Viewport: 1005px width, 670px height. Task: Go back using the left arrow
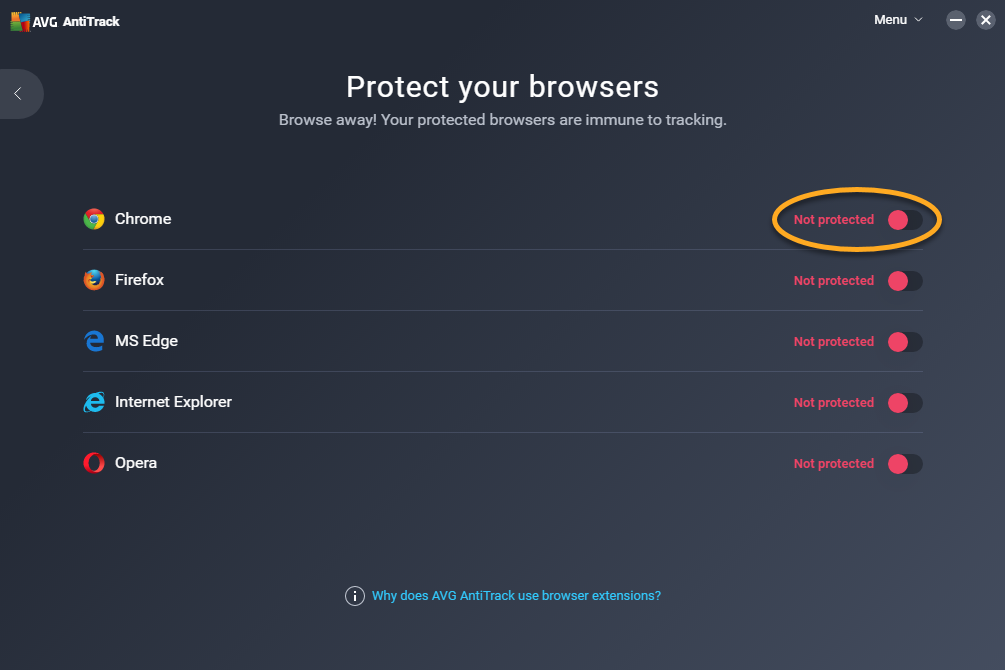(18, 94)
